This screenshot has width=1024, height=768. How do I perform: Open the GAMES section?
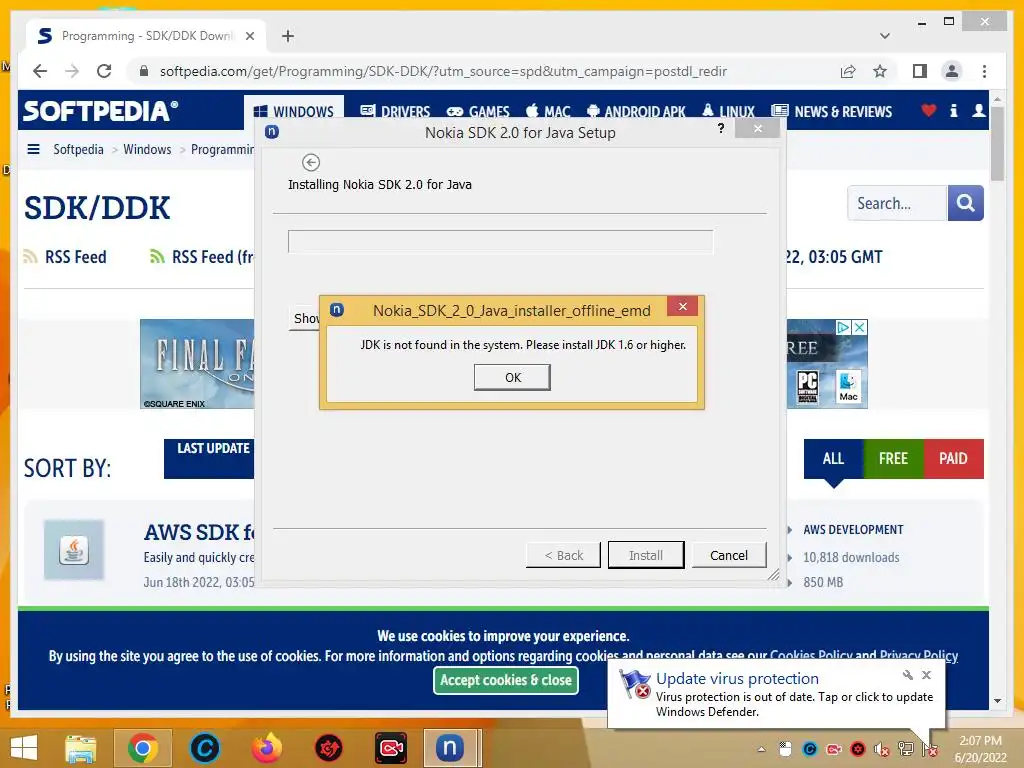coord(477,112)
